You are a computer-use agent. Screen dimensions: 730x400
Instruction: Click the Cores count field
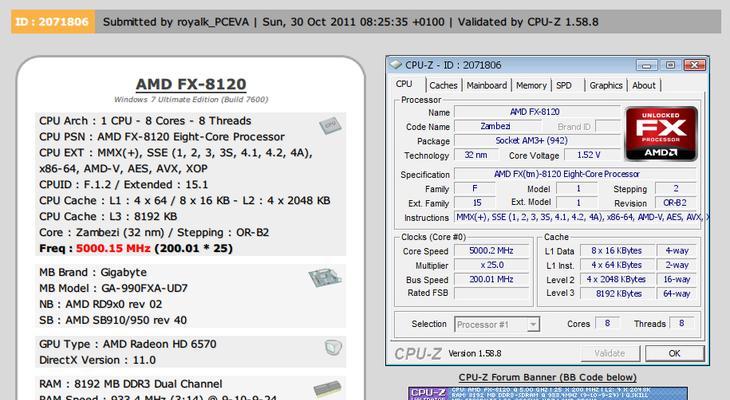[607, 323]
